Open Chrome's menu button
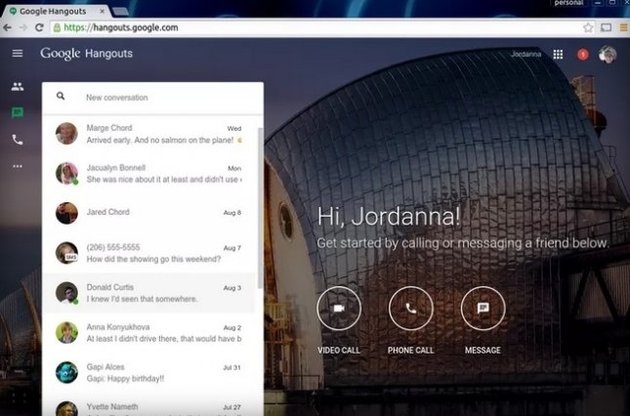This screenshot has width=630, height=416. 624,28
